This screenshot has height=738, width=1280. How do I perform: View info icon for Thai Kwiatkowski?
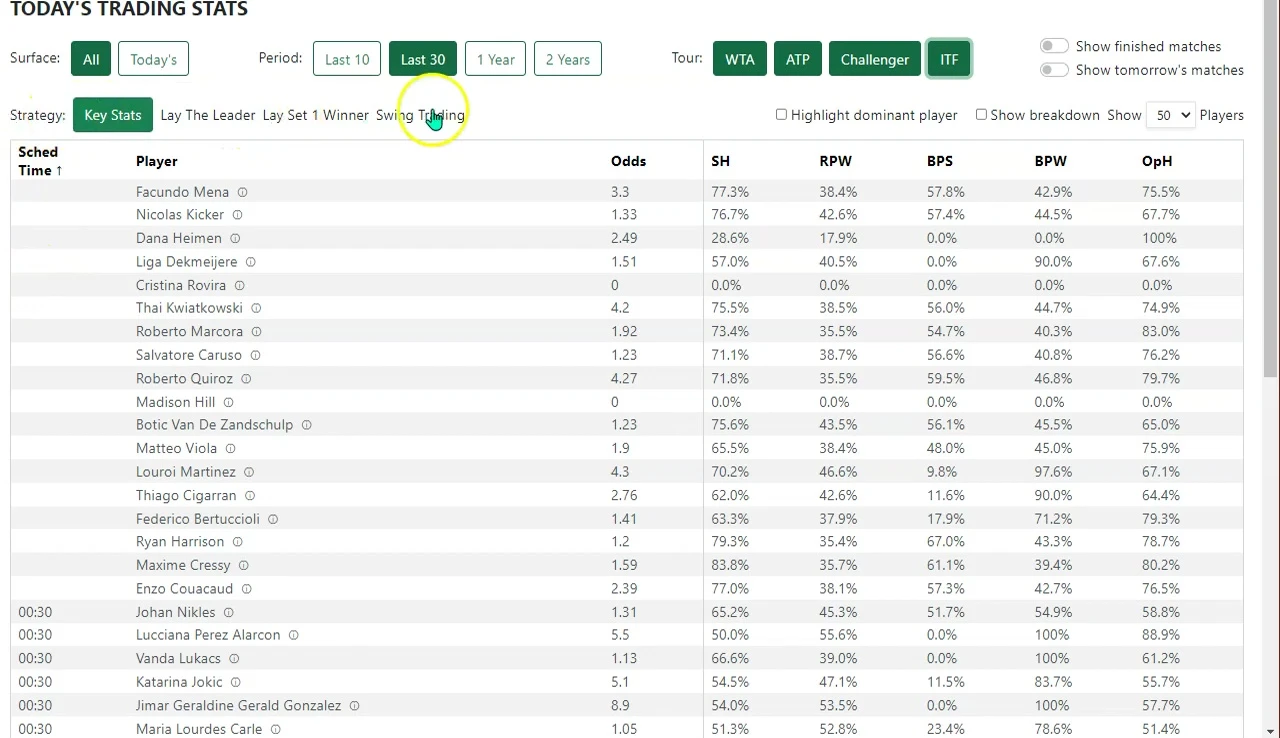(x=256, y=308)
